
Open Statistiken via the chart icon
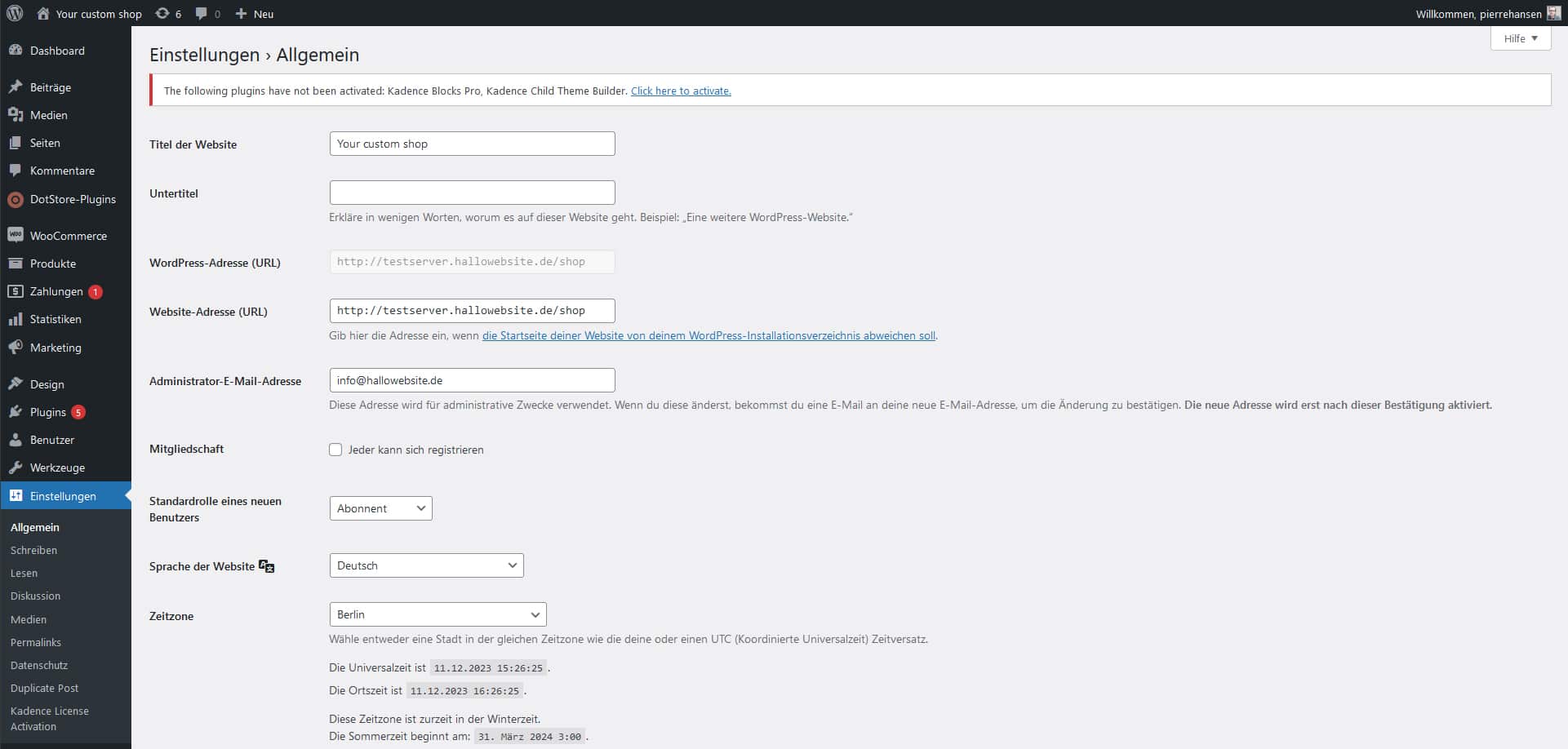click(16, 319)
